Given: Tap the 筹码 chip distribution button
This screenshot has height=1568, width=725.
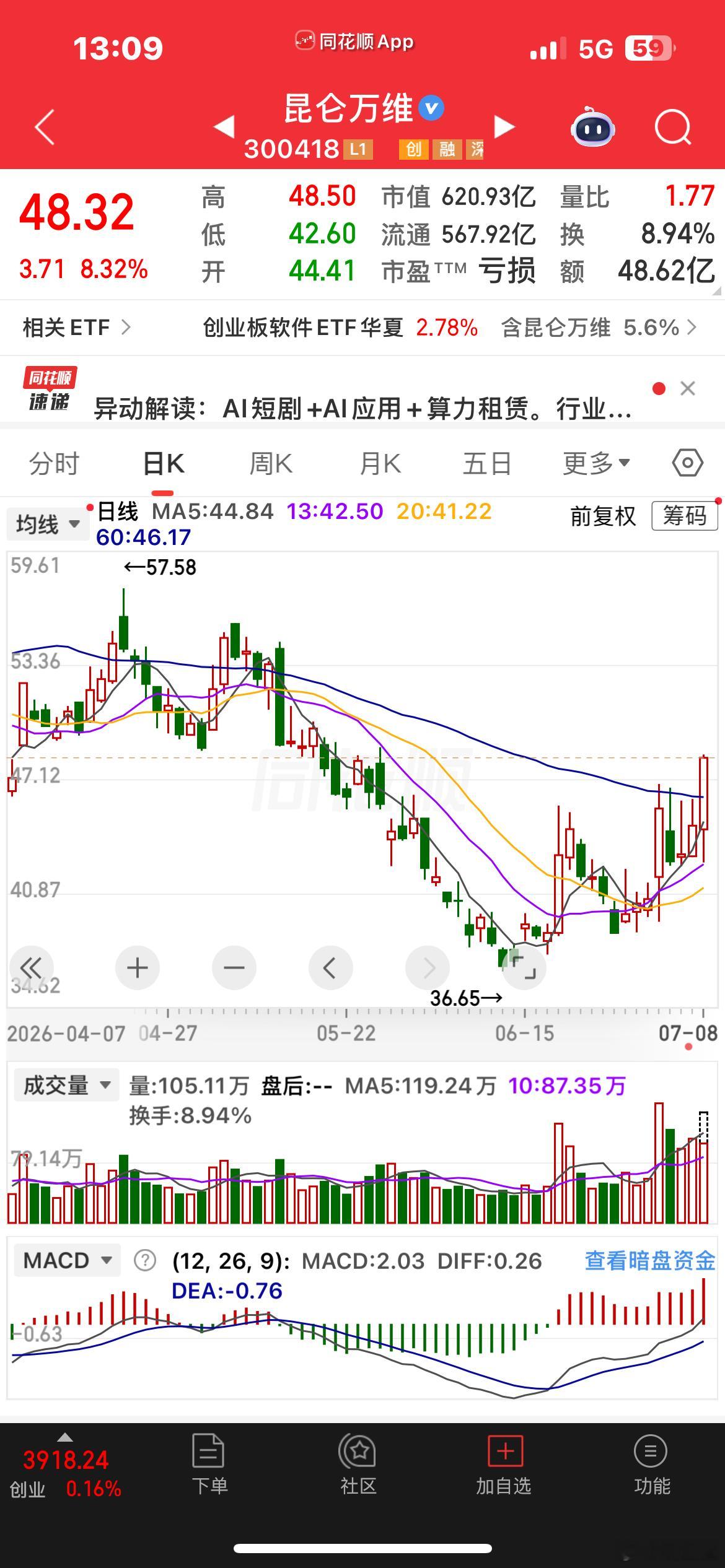Looking at the screenshot, I should click(685, 516).
